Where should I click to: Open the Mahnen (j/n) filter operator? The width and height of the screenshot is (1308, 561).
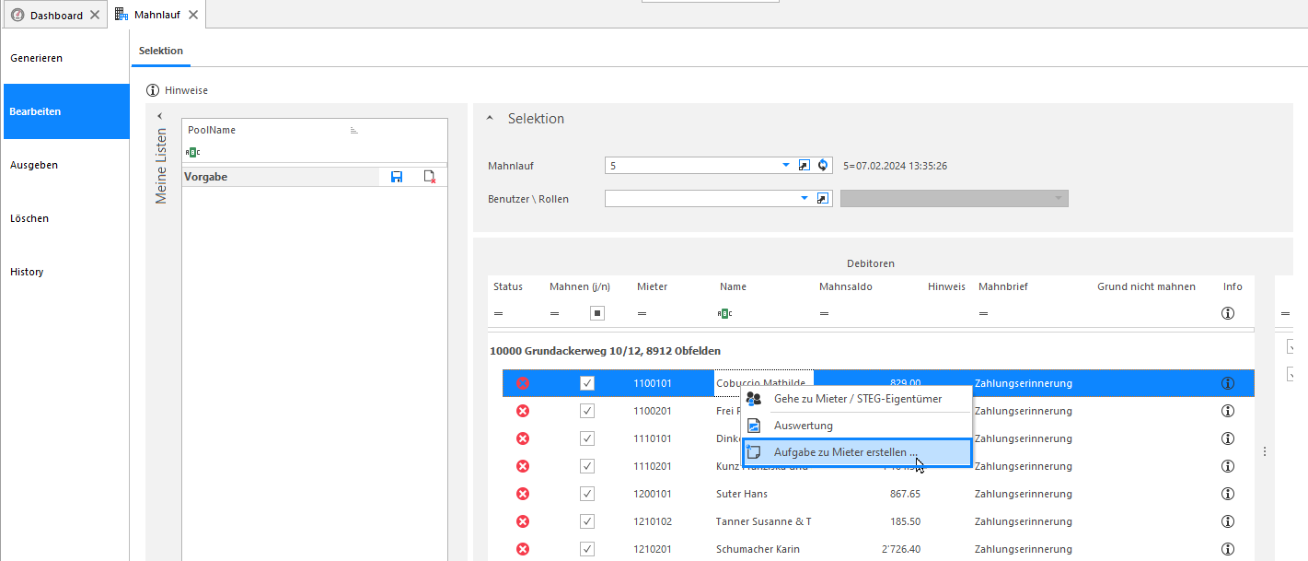click(554, 313)
